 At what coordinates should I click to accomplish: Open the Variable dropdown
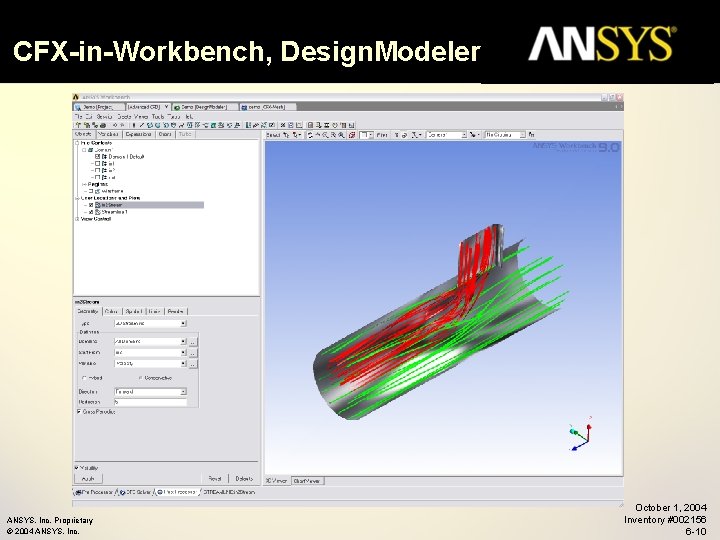point(183,363)
